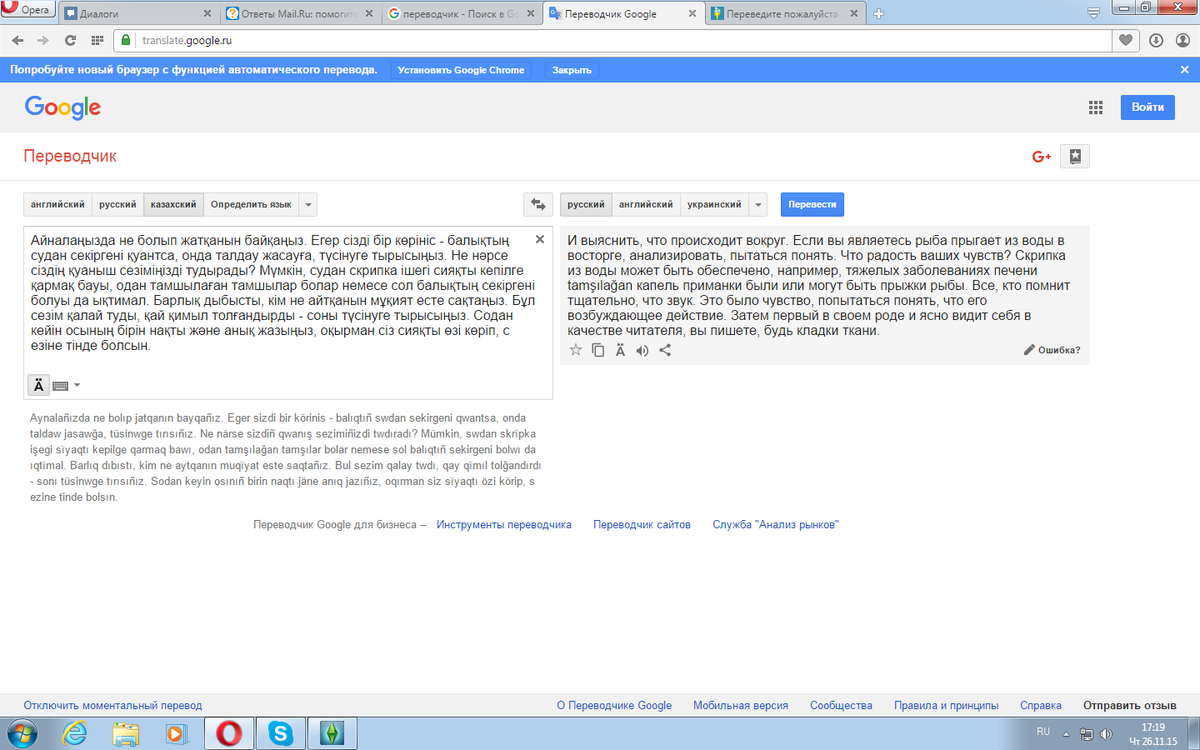The image size is (1200, 750).
Task: Select Определить язык option
Action: click(251, 204)
